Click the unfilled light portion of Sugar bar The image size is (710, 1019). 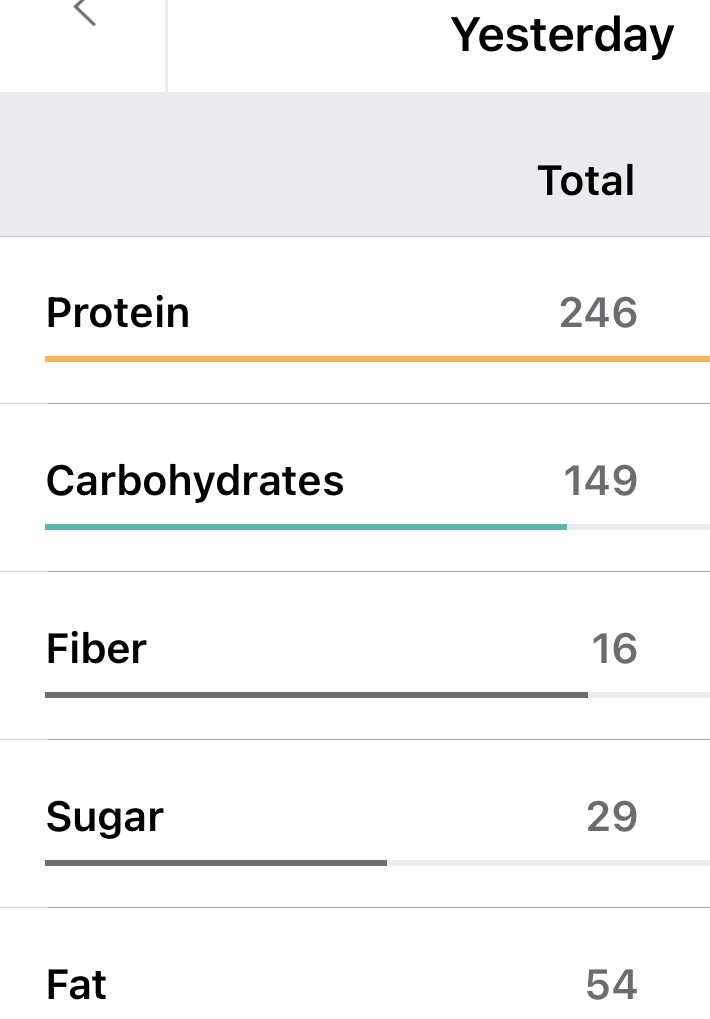tap(548, 862)
